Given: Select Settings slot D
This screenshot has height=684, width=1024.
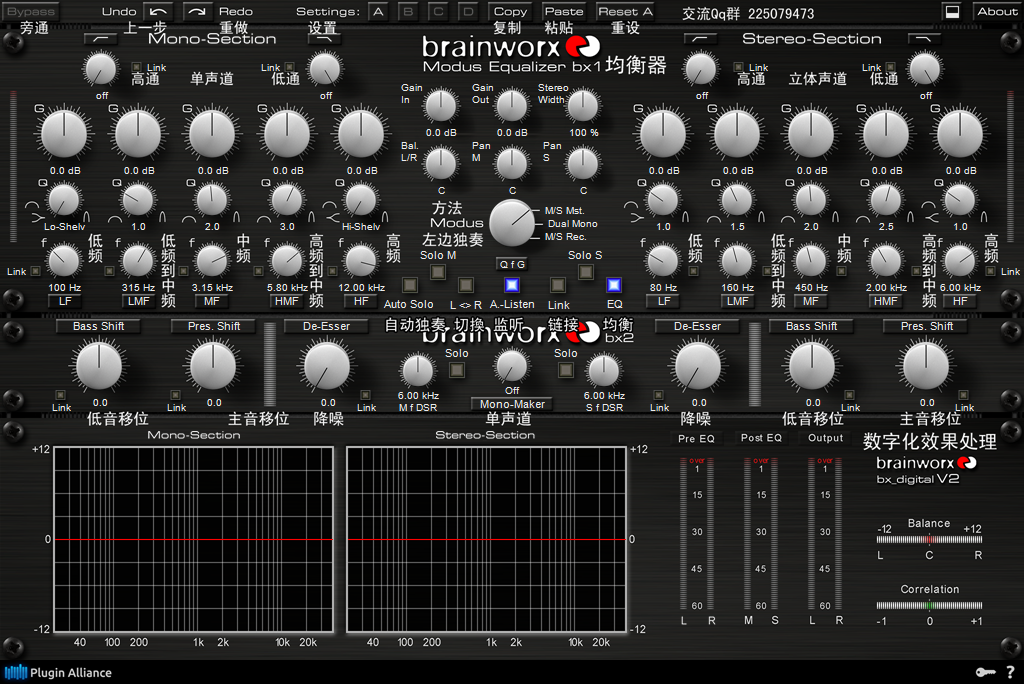Looking at the screenshot, I should tap(468, 11).
